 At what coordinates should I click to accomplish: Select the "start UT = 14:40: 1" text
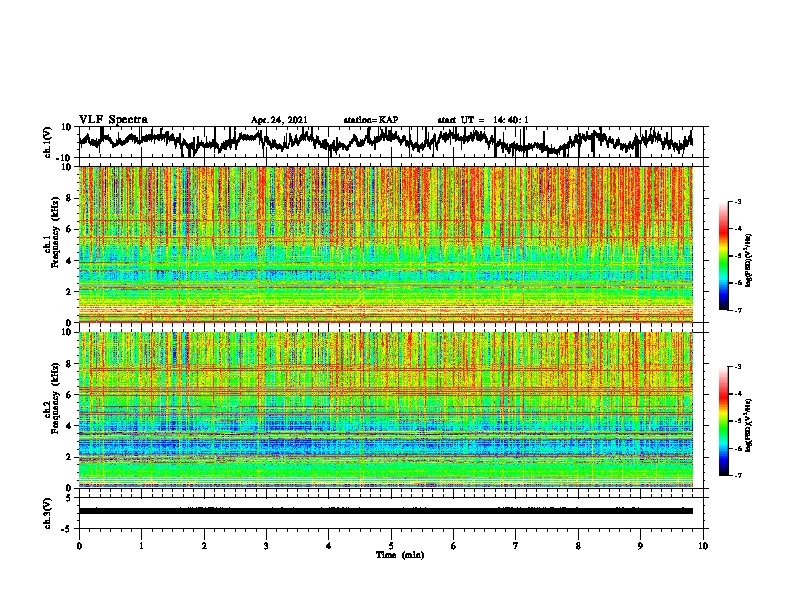pos(483,120)
